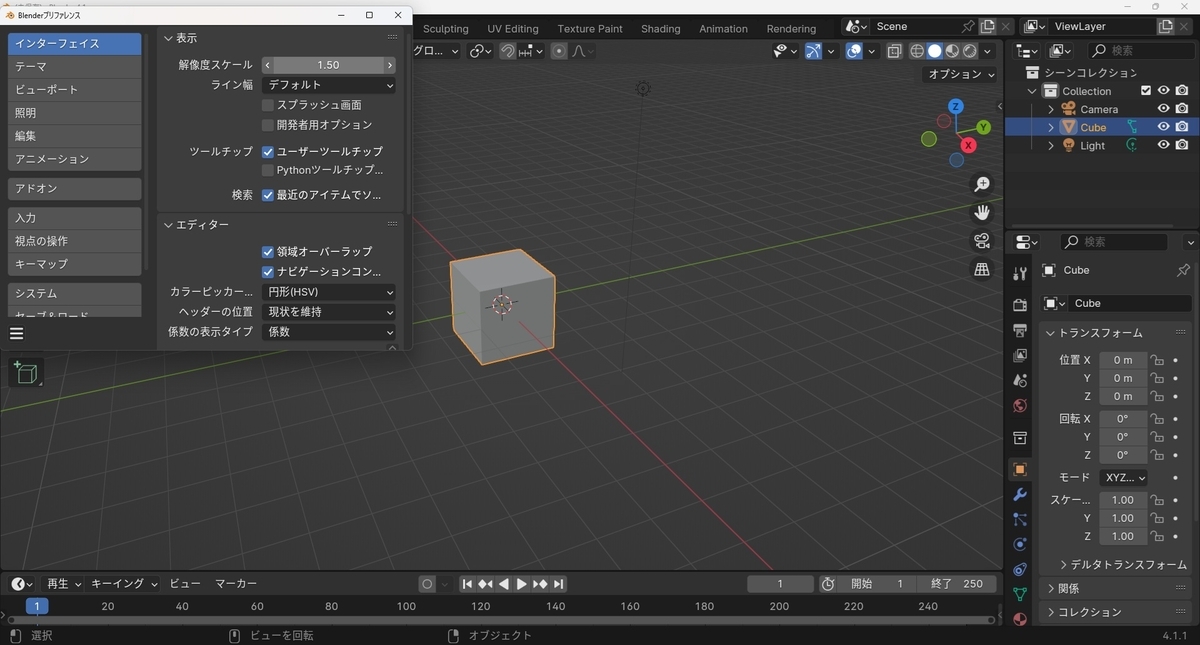The height and width of the screenshot is (645, 1200).
Task: Click the new scene button next to Scene
Action: pos(987,27)
